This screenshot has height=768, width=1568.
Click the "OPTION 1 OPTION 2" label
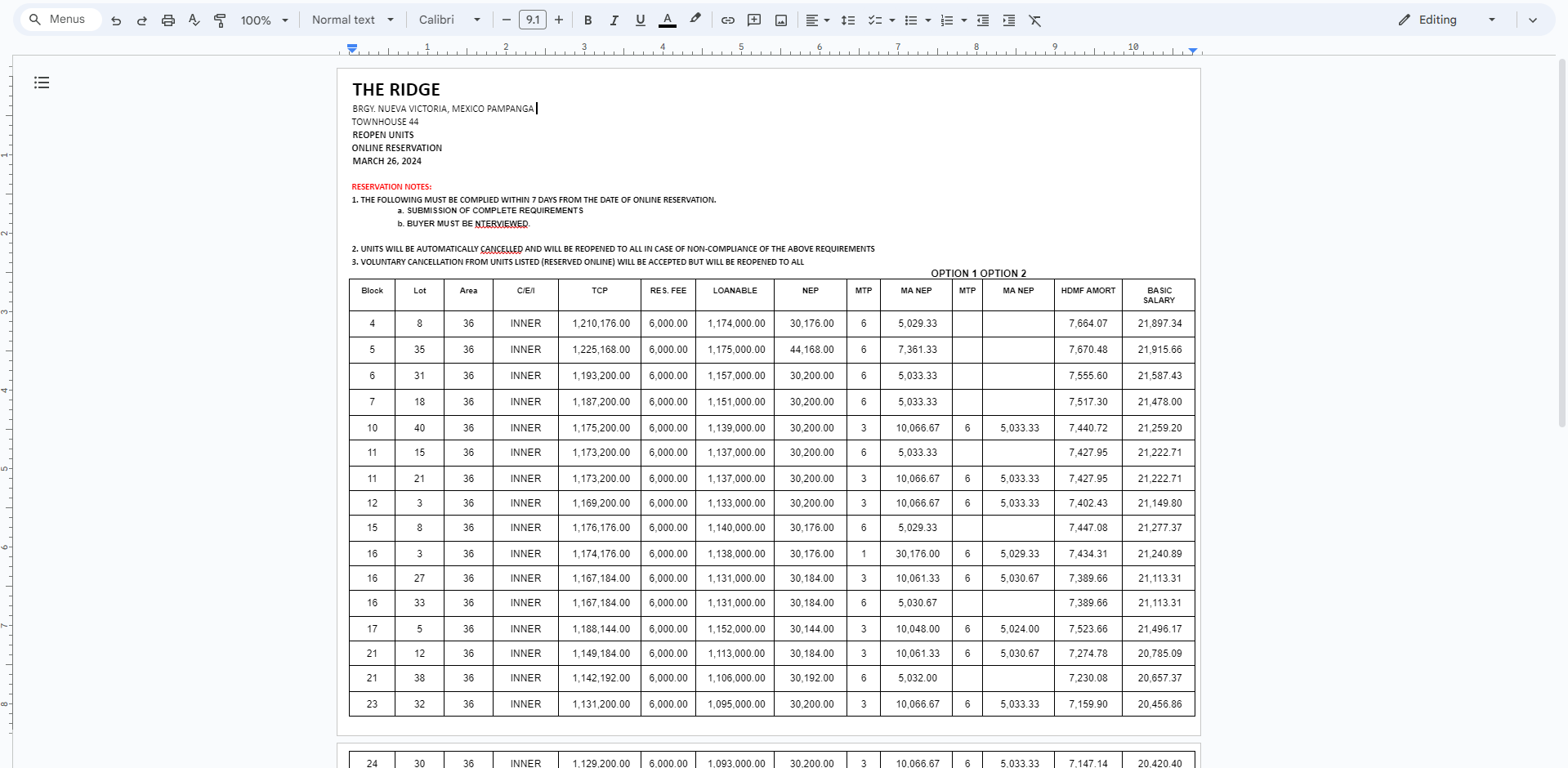pyautogui.click(x=979, y=274)
